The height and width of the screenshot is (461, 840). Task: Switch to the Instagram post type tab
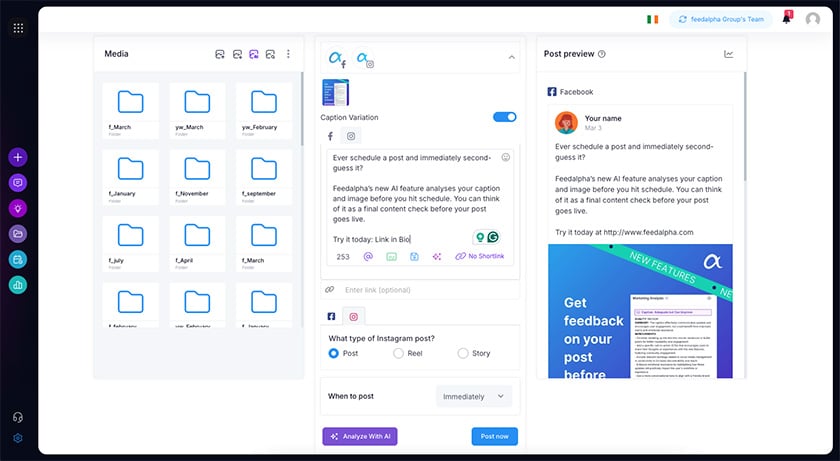point(353,316)
